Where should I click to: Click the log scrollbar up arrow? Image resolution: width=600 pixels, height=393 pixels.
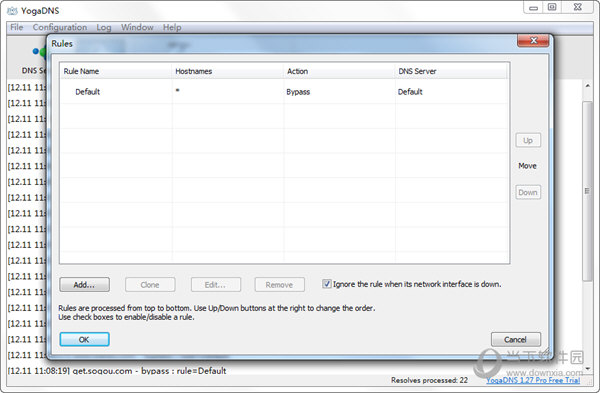click(587, 86)
